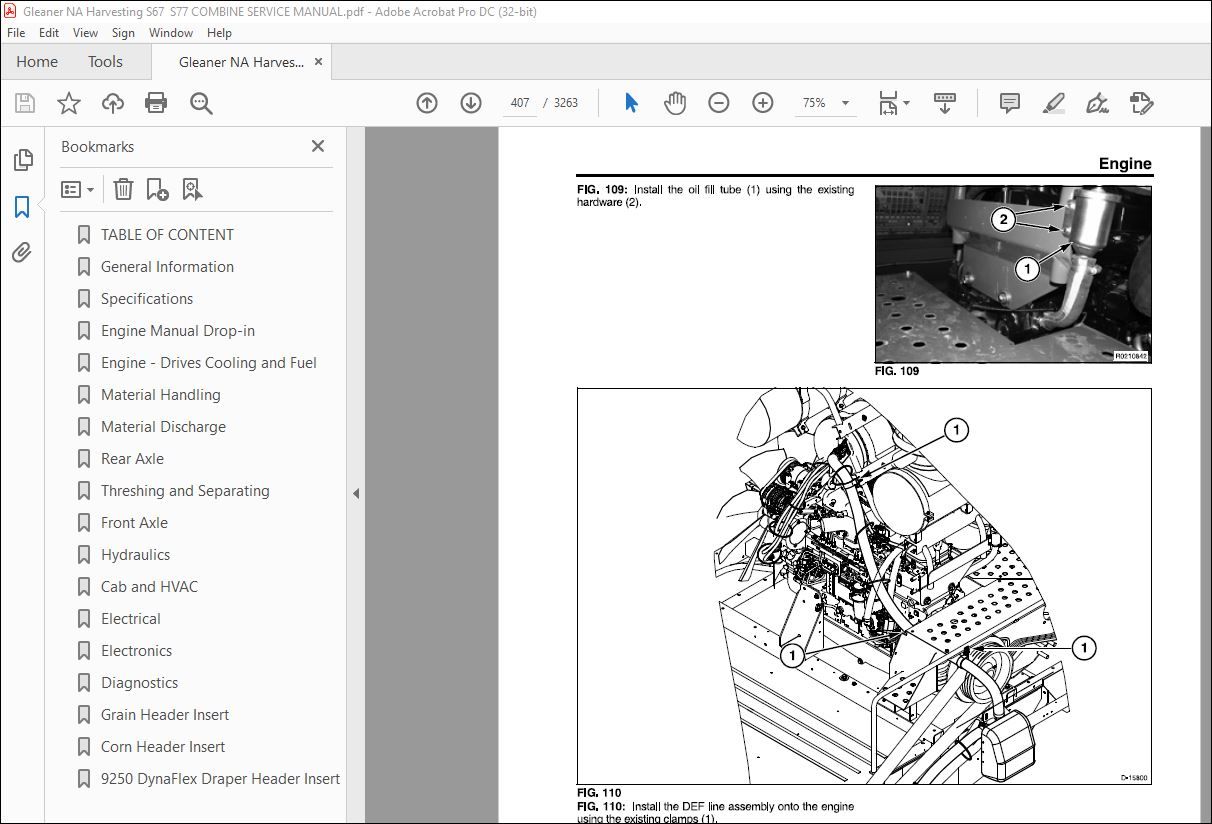Image resolution: width=1212 pixels, height=824 pixels.
Task: Toggle the Selection arrow tool
Action: [631, 102]
